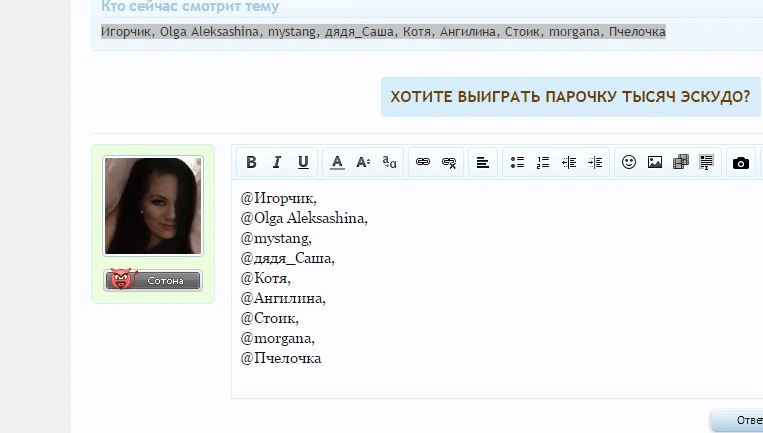Click the remove link icon
Screen dimensions: 763x433
click(449, 162)
